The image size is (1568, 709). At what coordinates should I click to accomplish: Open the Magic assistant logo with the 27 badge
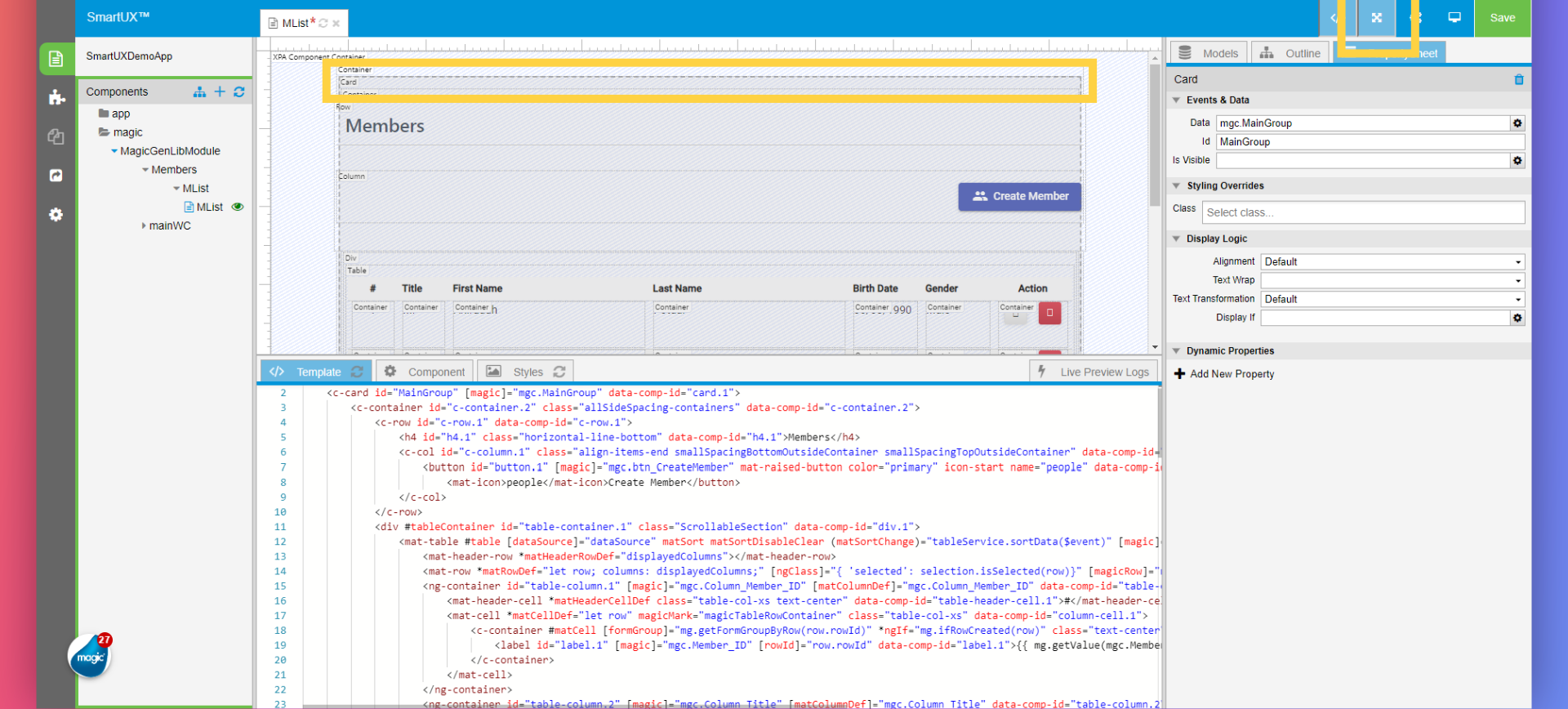90,656
